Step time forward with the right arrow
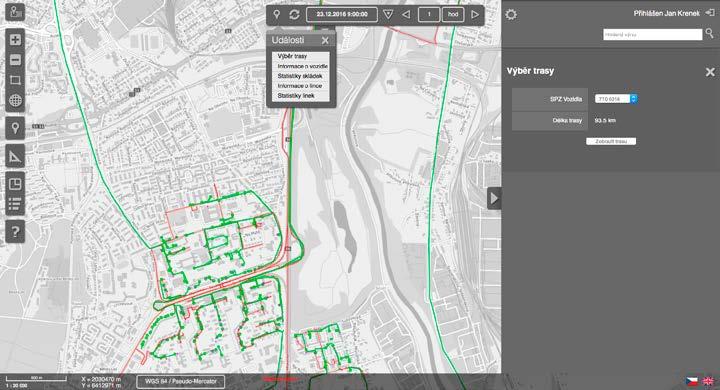Viewport: 720px width, 390px height. coord(475,15)
